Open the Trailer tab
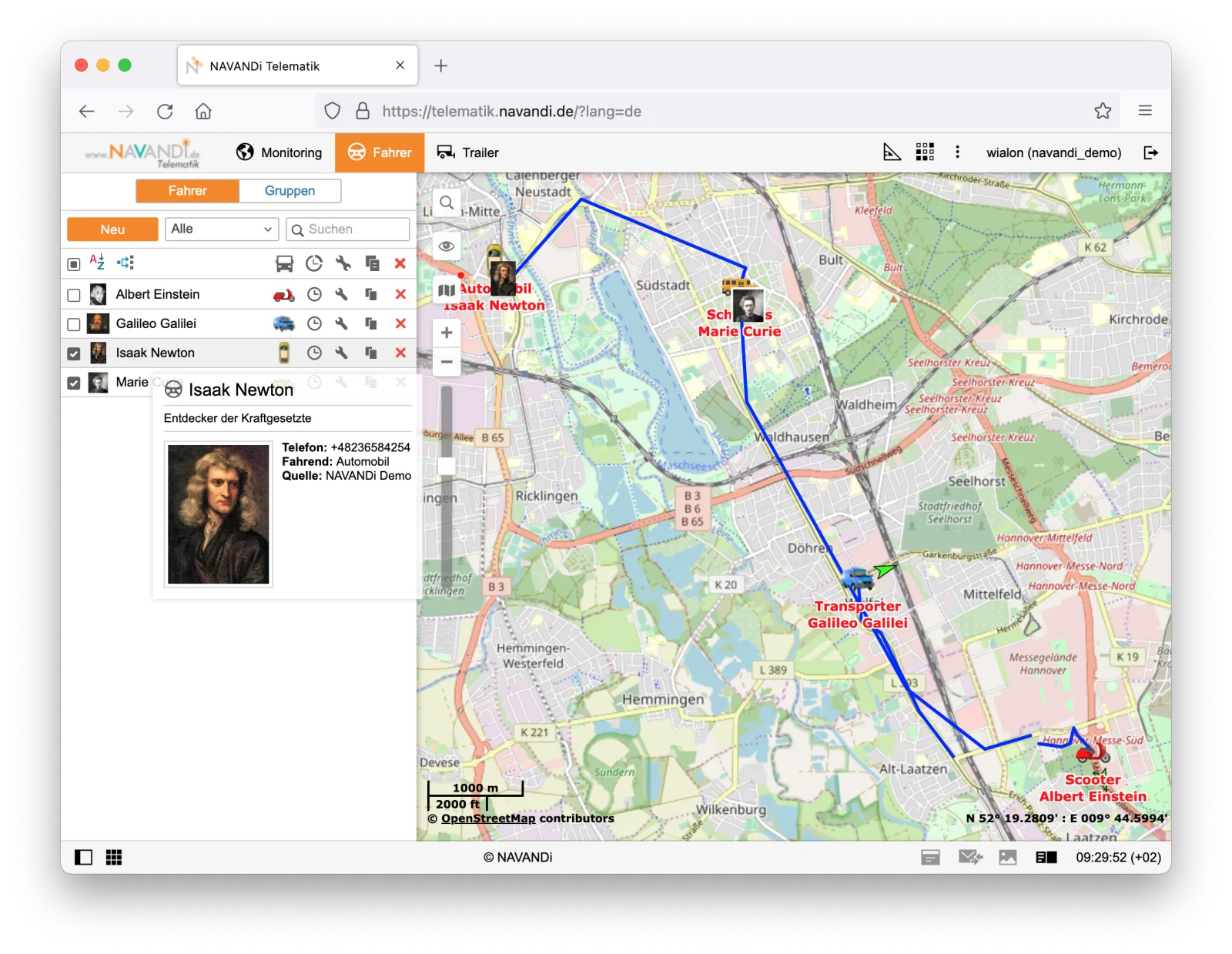The height and width of the screenshot is (954, 1232). tap(468, 152)
